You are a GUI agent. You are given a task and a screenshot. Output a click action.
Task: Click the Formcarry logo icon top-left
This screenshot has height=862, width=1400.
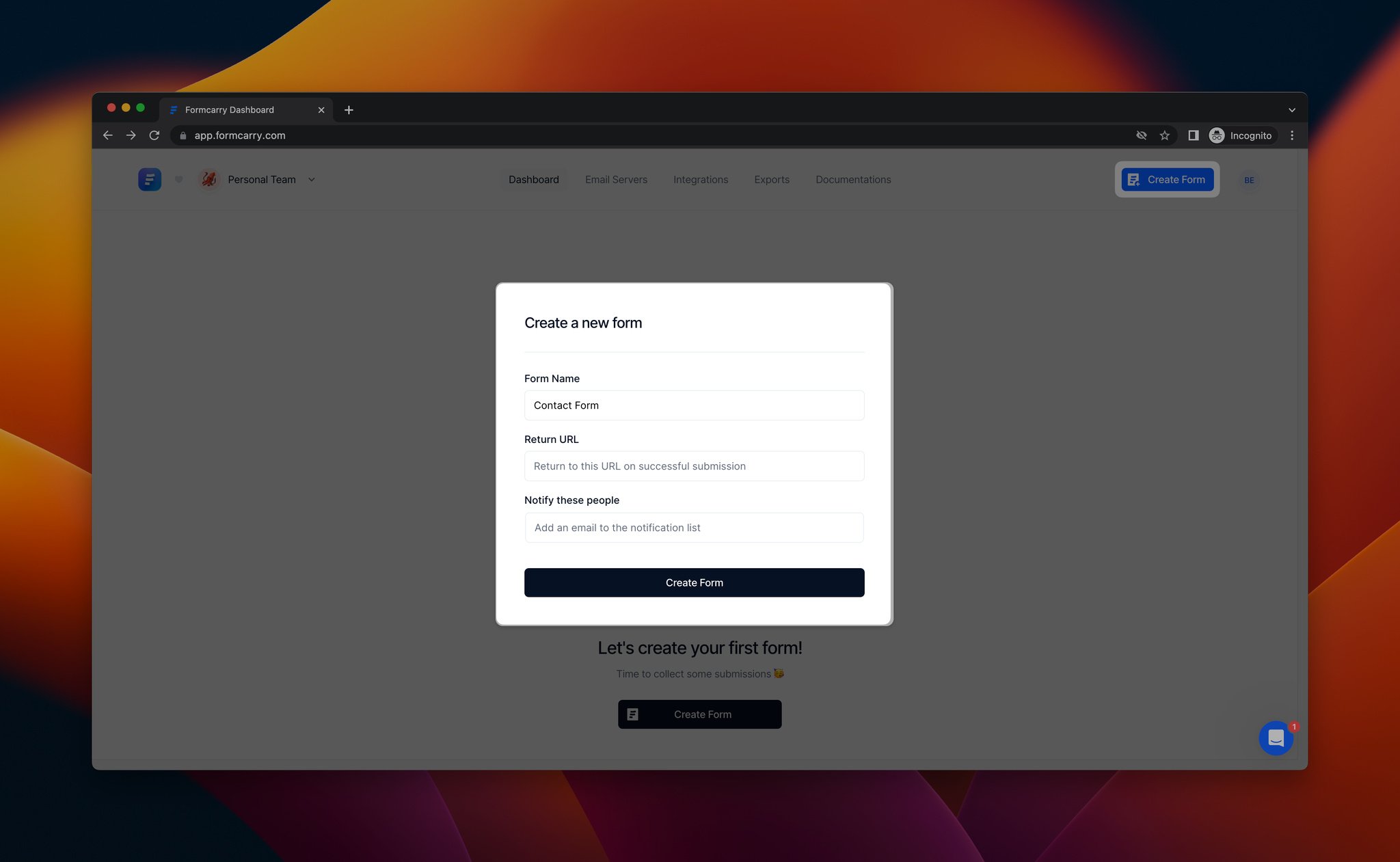coord(149,179)
